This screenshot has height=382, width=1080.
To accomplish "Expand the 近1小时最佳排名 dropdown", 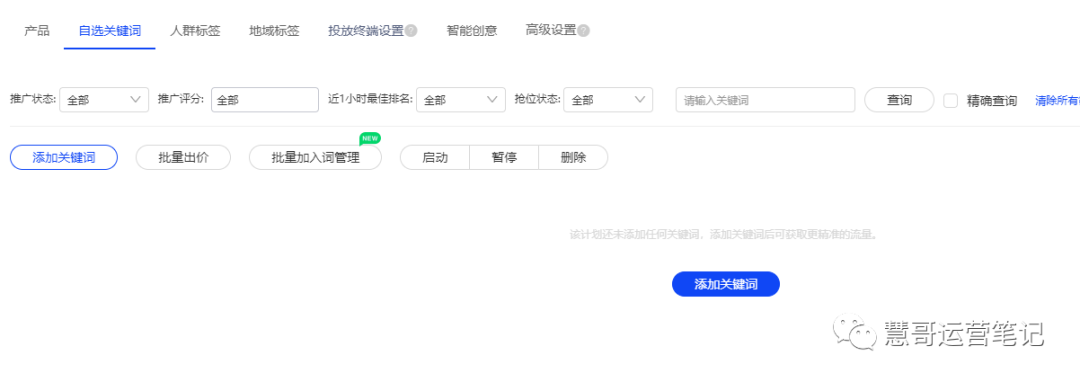I will point(461,100).
